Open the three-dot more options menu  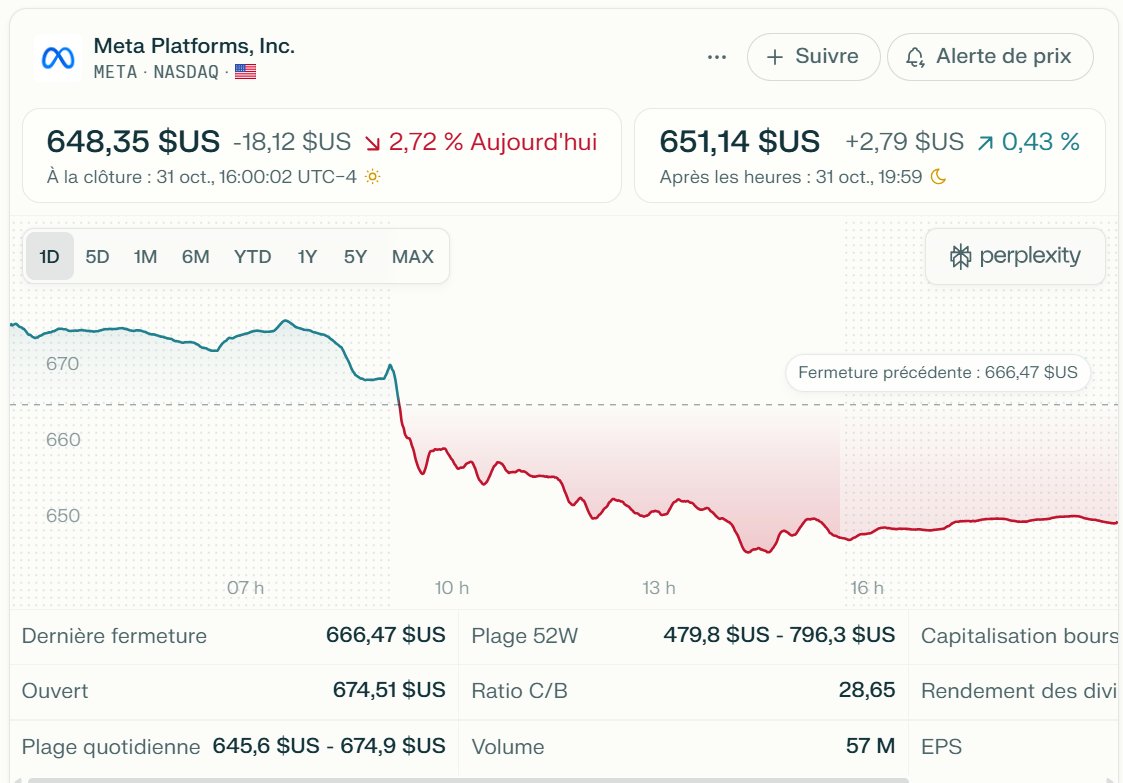pos(716,57)
